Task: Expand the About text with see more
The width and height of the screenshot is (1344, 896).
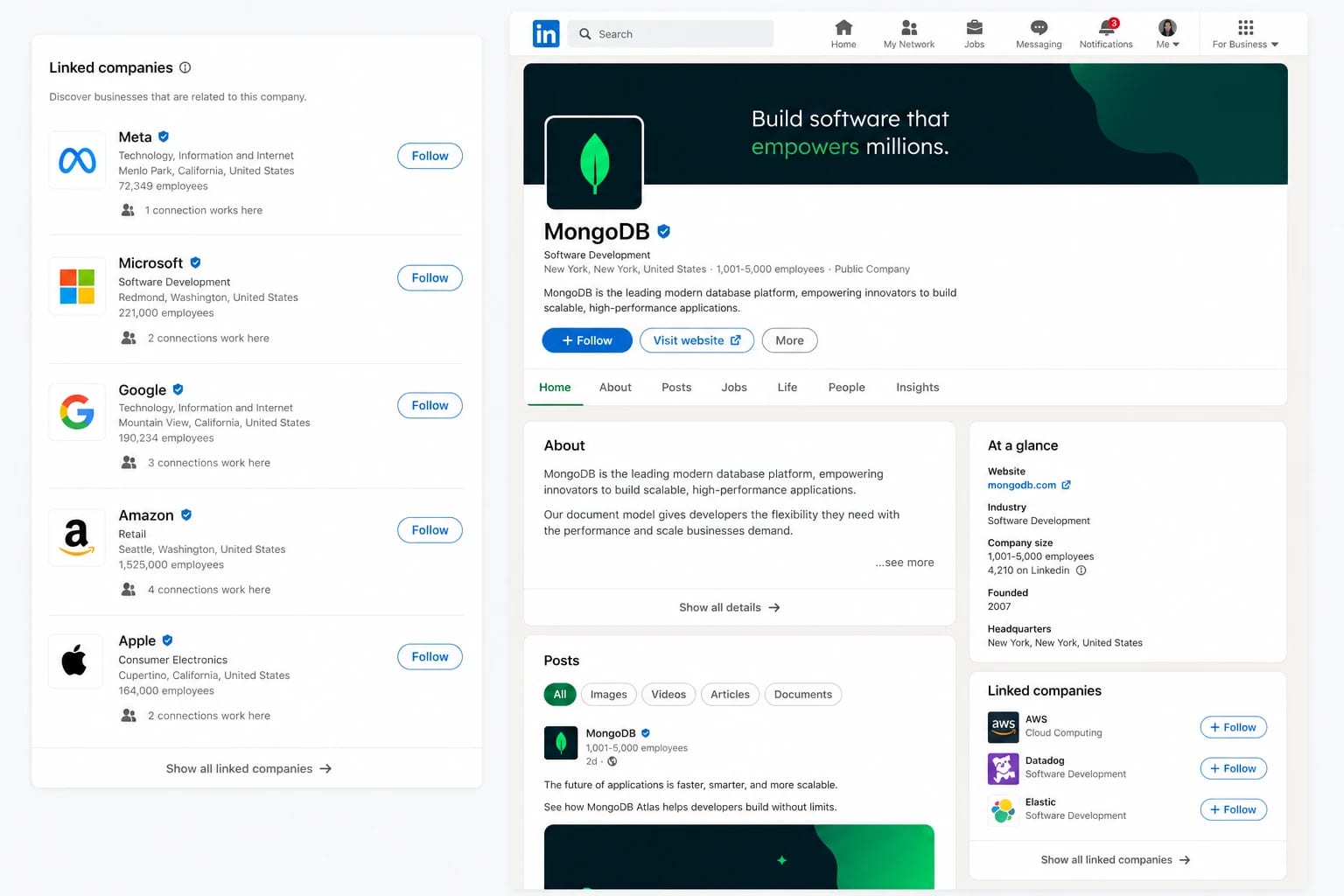Action: 905,563
